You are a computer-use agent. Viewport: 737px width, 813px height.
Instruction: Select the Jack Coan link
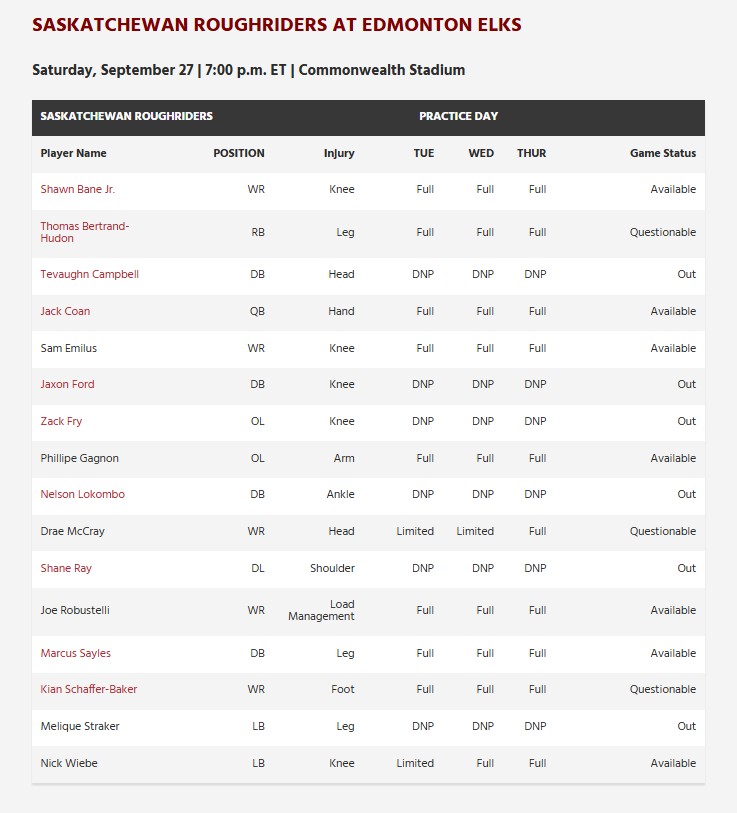pos(65,311)
